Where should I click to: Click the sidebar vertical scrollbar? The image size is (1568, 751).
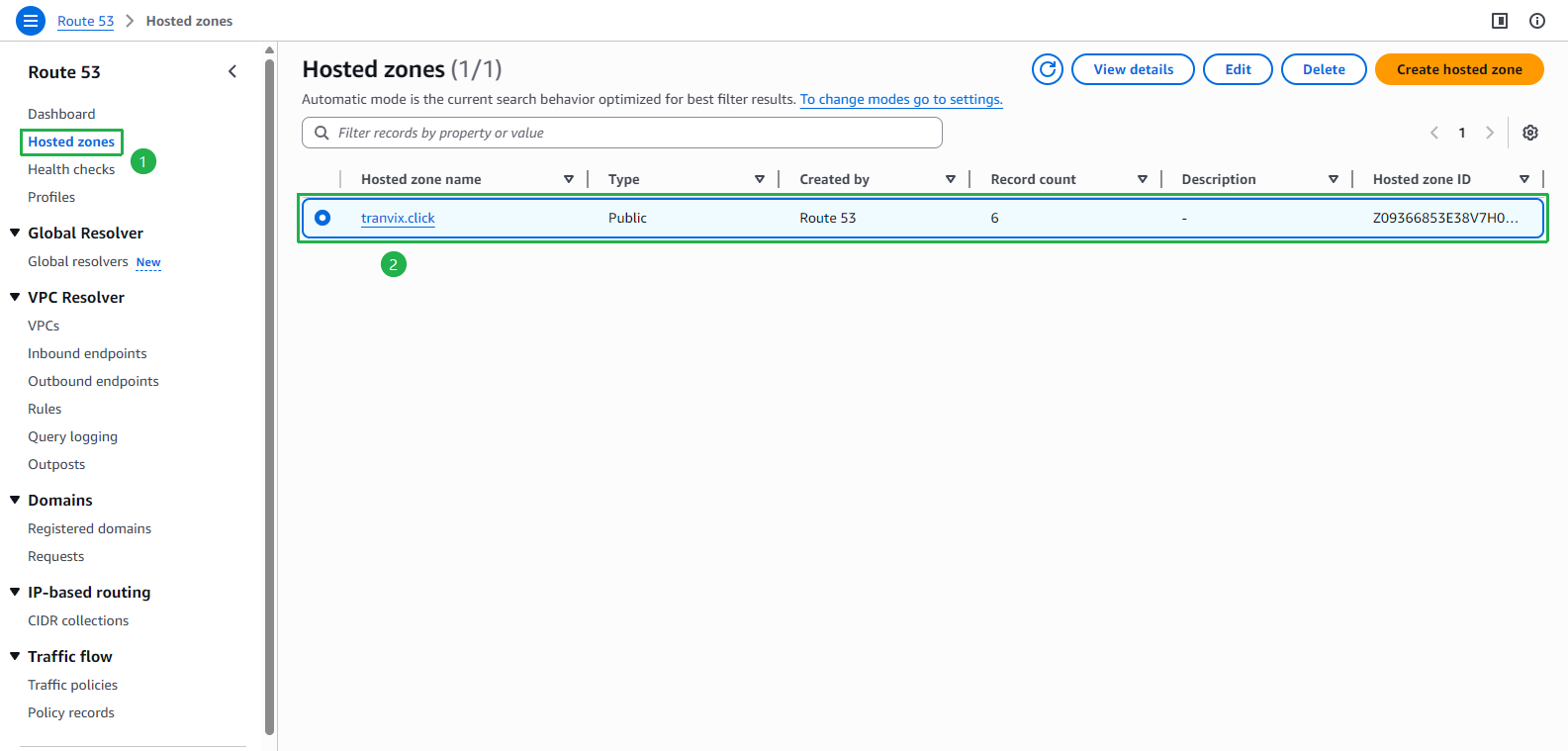[x=269, y=396]
